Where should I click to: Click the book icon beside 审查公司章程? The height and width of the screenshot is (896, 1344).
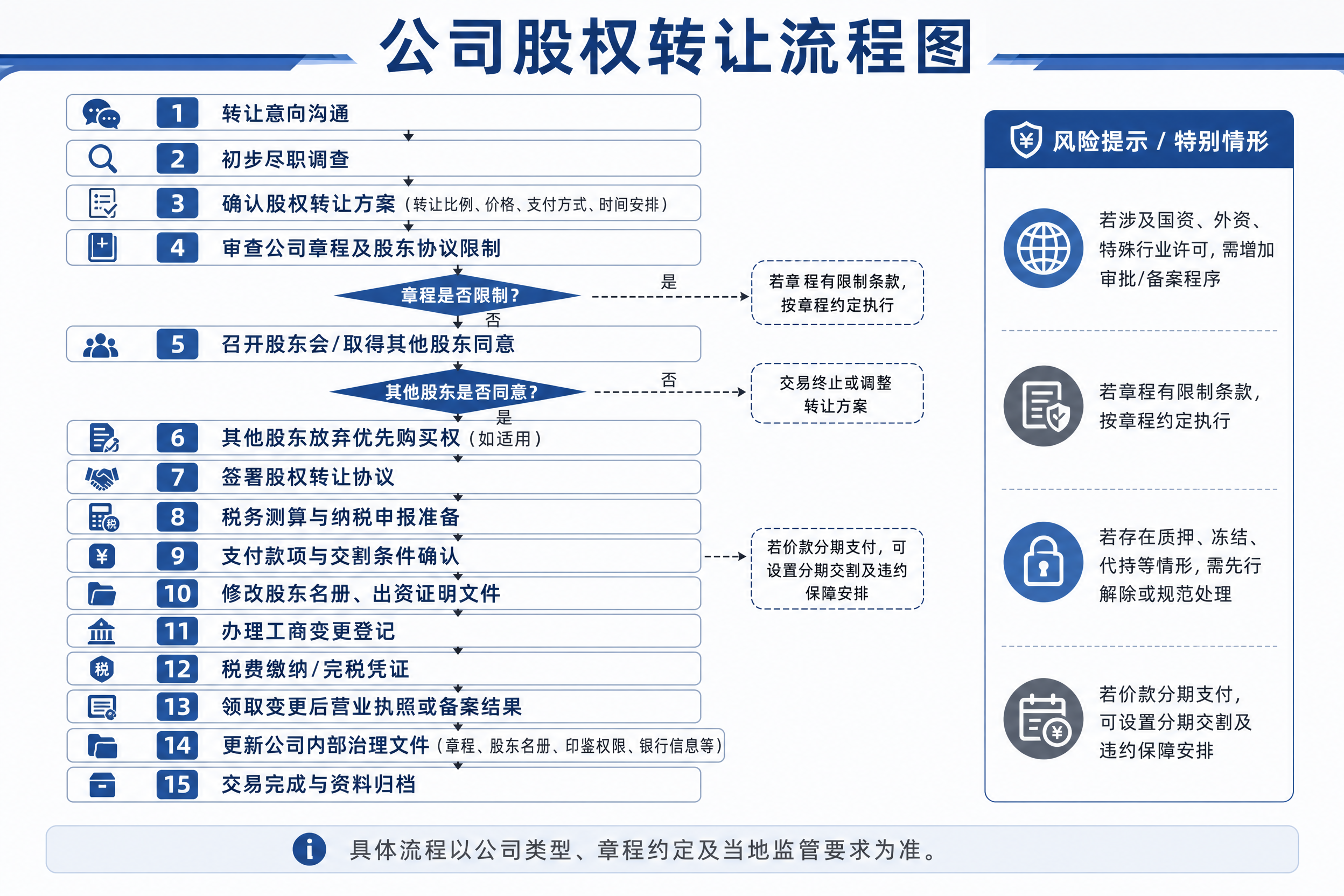(102, 248)
